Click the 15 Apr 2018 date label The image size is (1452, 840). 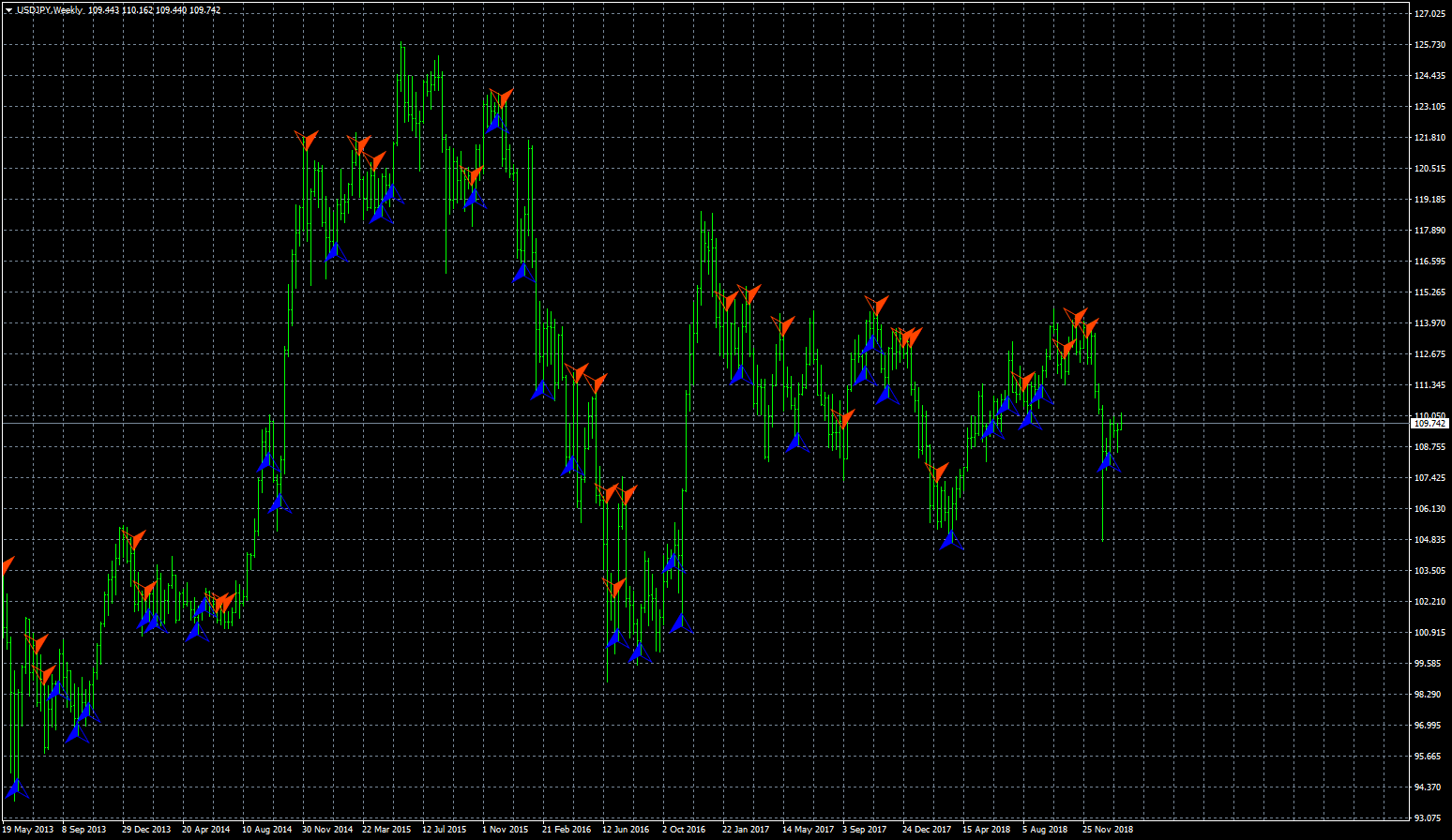(x=987, y=830)
